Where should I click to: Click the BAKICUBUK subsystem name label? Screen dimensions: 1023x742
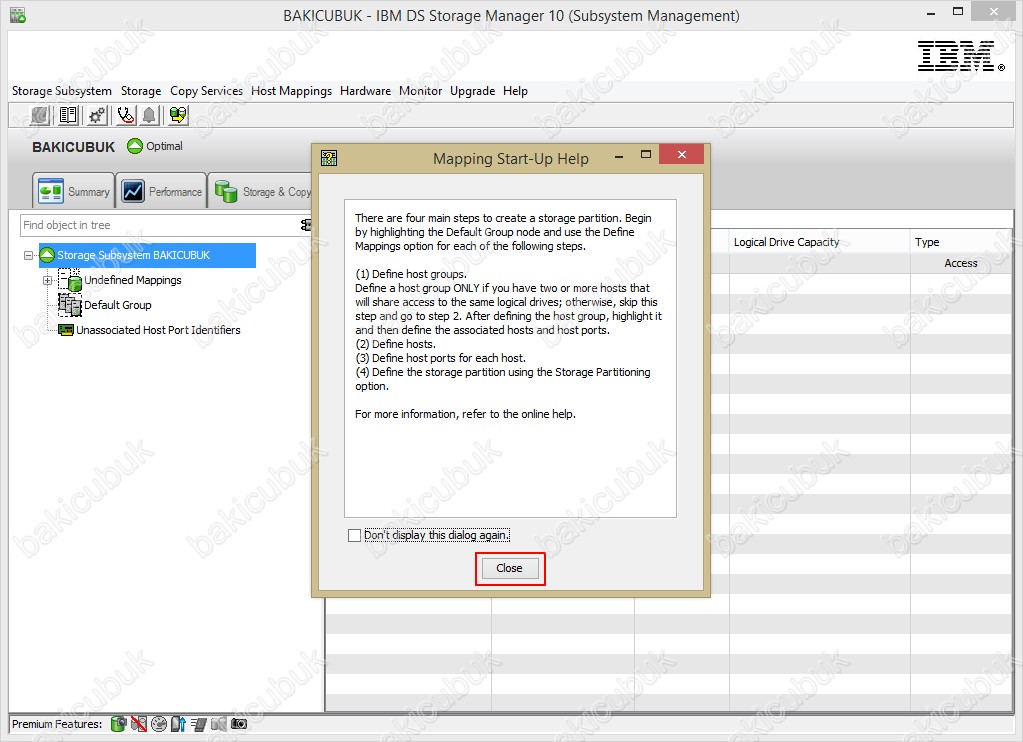tap(74, 147)
